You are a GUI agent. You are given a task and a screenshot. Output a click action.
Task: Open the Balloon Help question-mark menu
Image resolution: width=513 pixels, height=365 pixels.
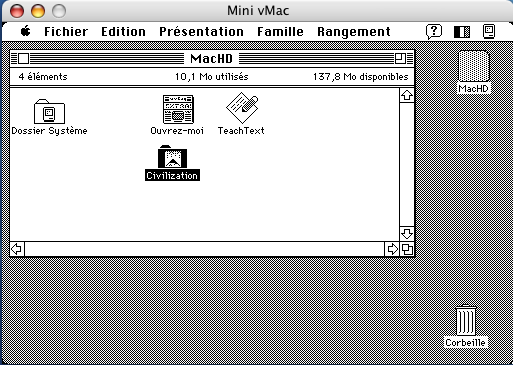tap(434, 32)
